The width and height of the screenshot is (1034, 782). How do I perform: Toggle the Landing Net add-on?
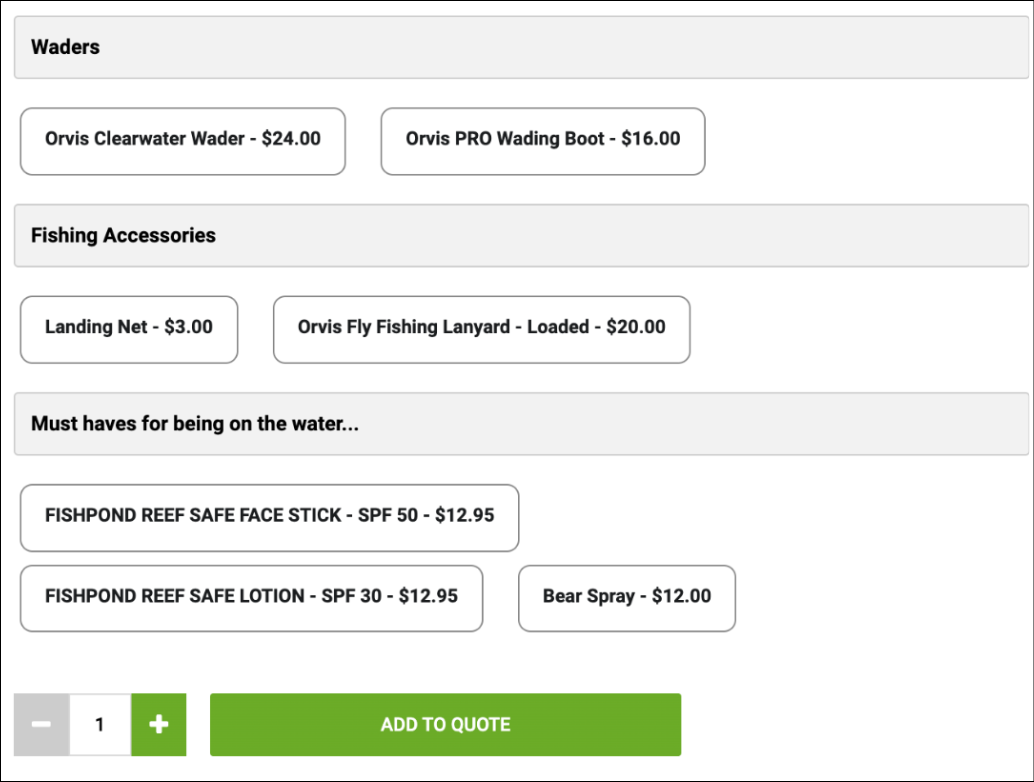click(x=129, y=329)
